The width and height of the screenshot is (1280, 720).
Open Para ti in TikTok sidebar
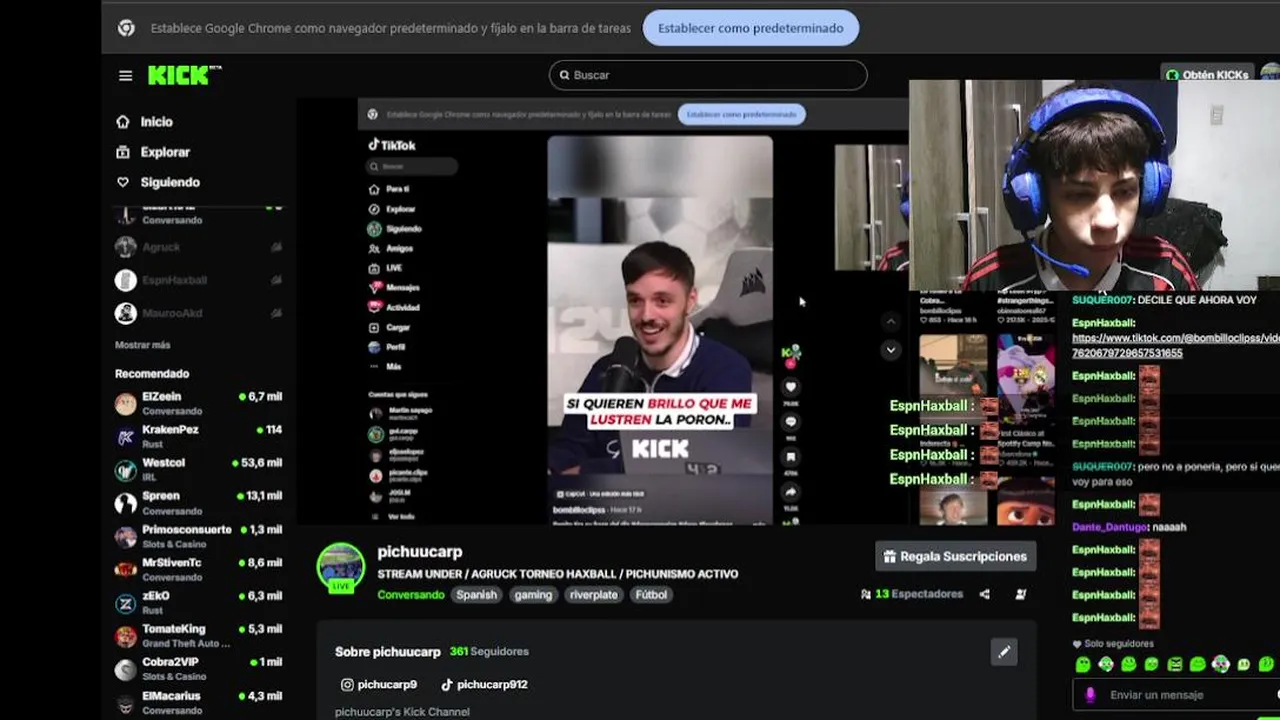pos(390,189)
